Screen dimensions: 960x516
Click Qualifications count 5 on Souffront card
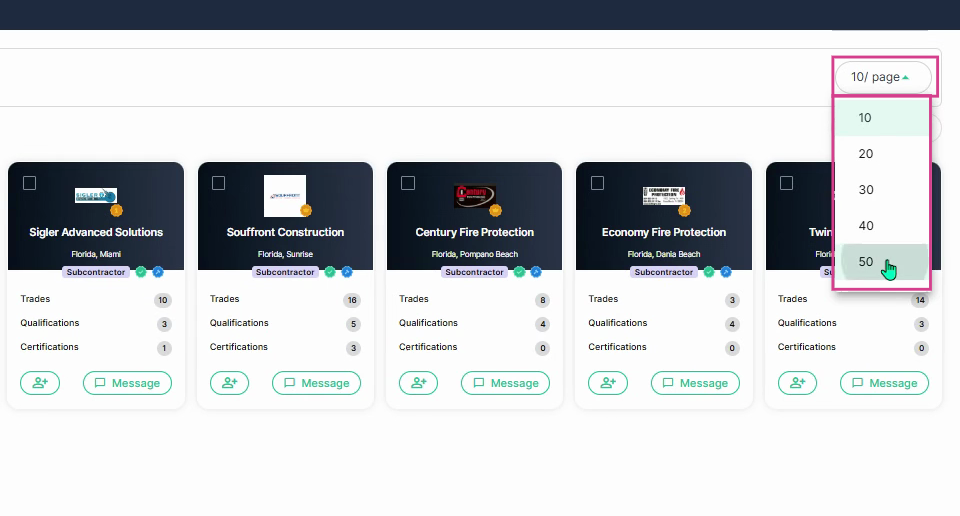[x=353, y=324]
